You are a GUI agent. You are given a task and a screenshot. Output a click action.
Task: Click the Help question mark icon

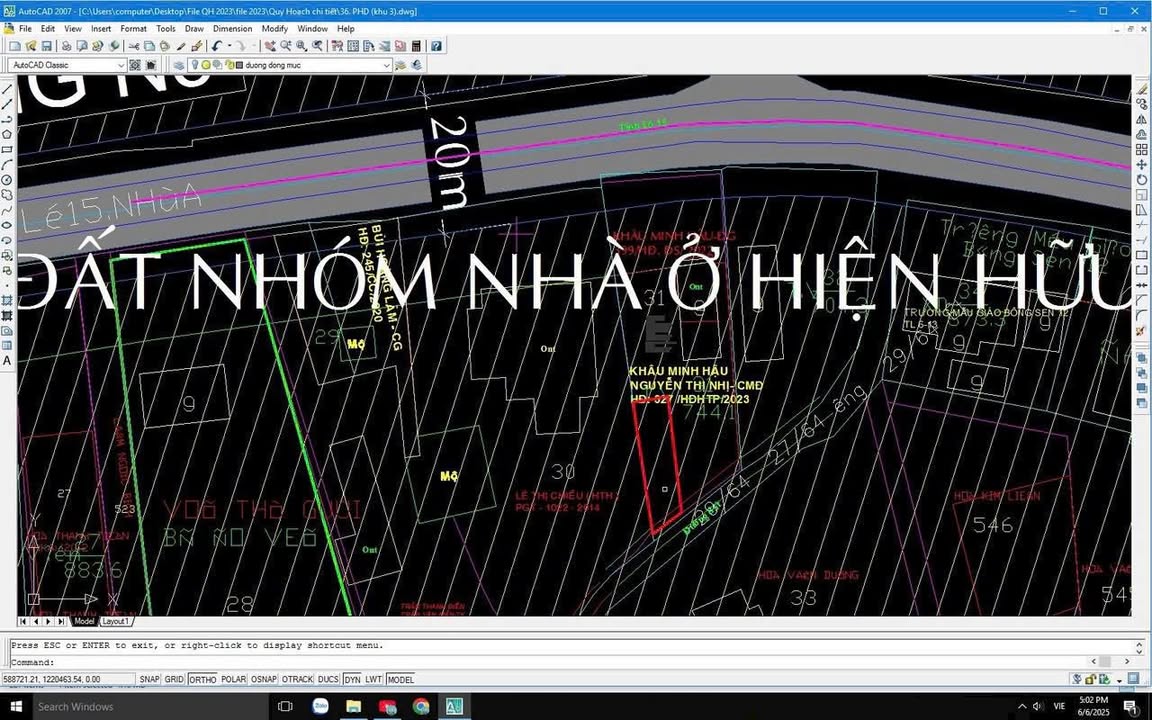pyautogui.click(x=437, y=46)
